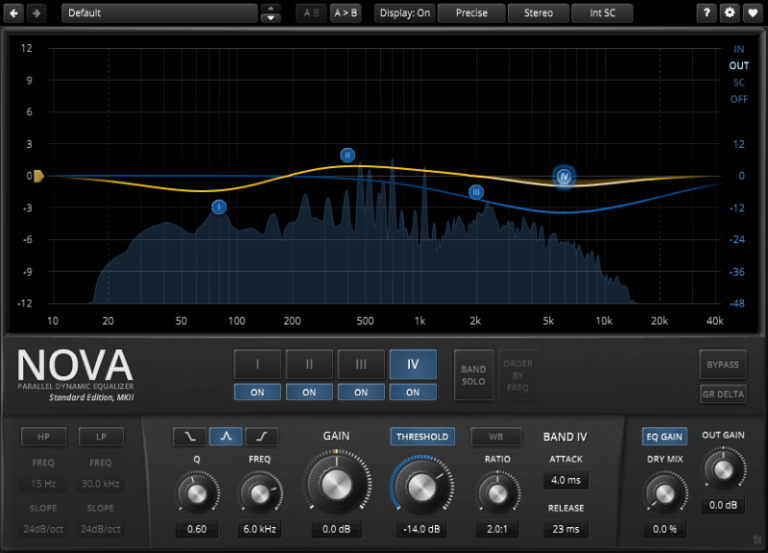The height and width of the screenshot is (553, 768).
Task: Select the high shelf filter shape icon
Action: click(x=261, y=436)
